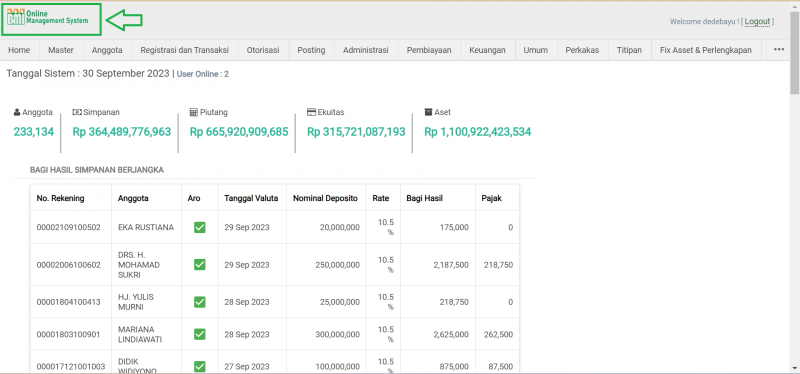Screen dimensions: 800x374
Task: Click the Anggota person icon in stats
Action: point(17,112)
